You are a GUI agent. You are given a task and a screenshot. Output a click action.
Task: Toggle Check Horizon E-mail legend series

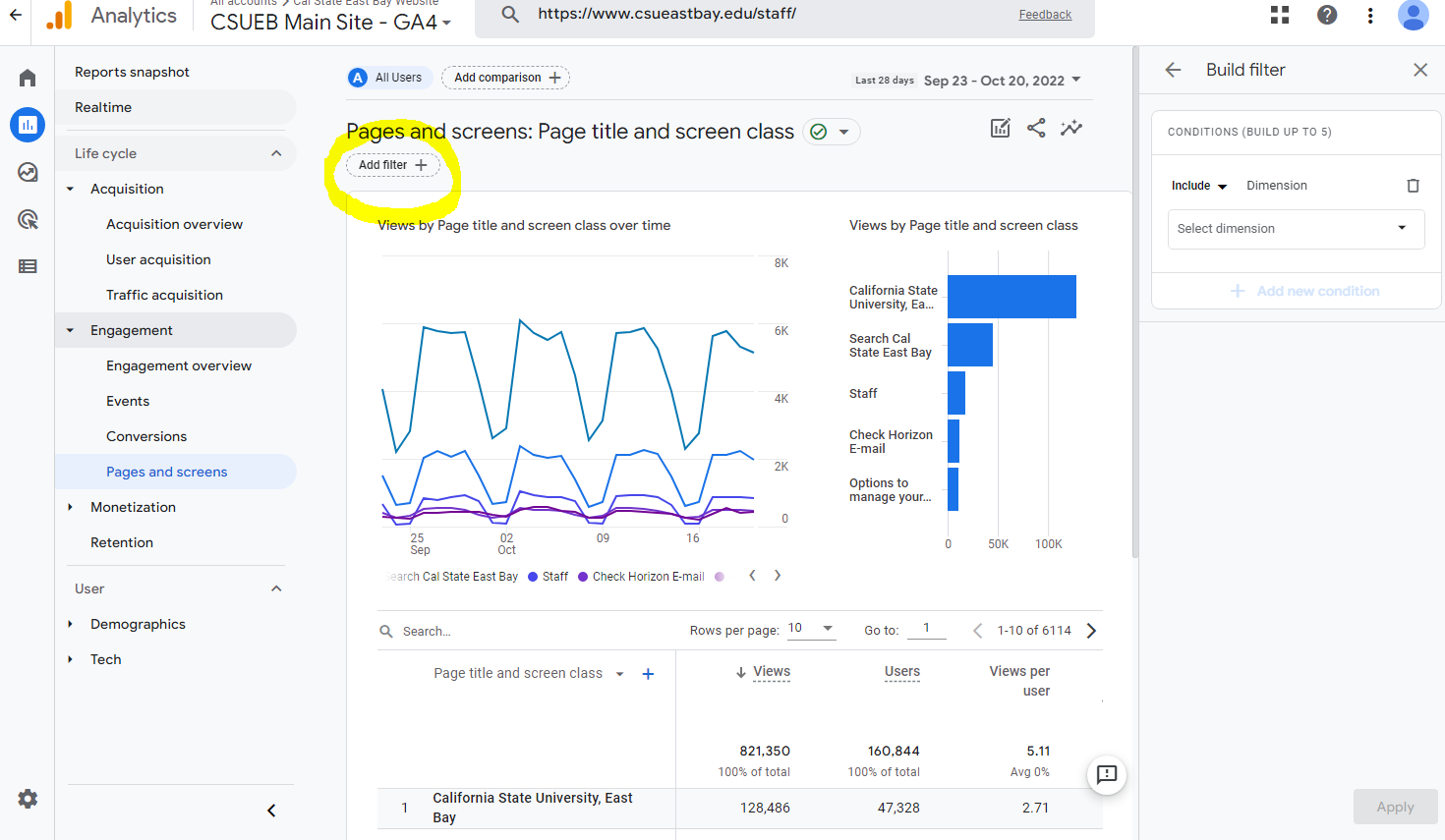coord(641,577)
